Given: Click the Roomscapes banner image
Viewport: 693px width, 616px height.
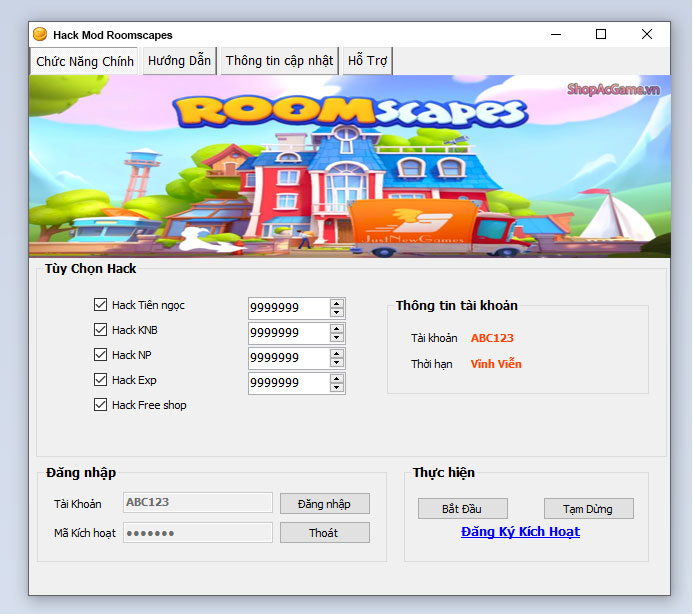Looking at the screenshot, I should [x=350, y=166].
